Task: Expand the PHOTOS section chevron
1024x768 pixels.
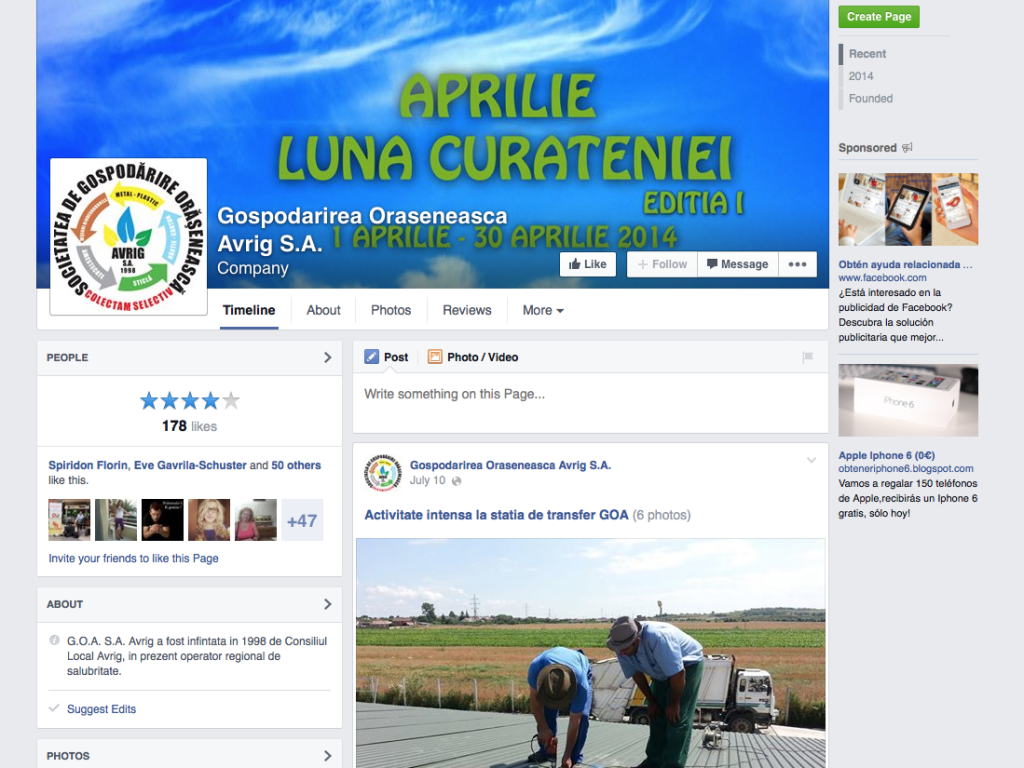Action: (x=327, y=756)
